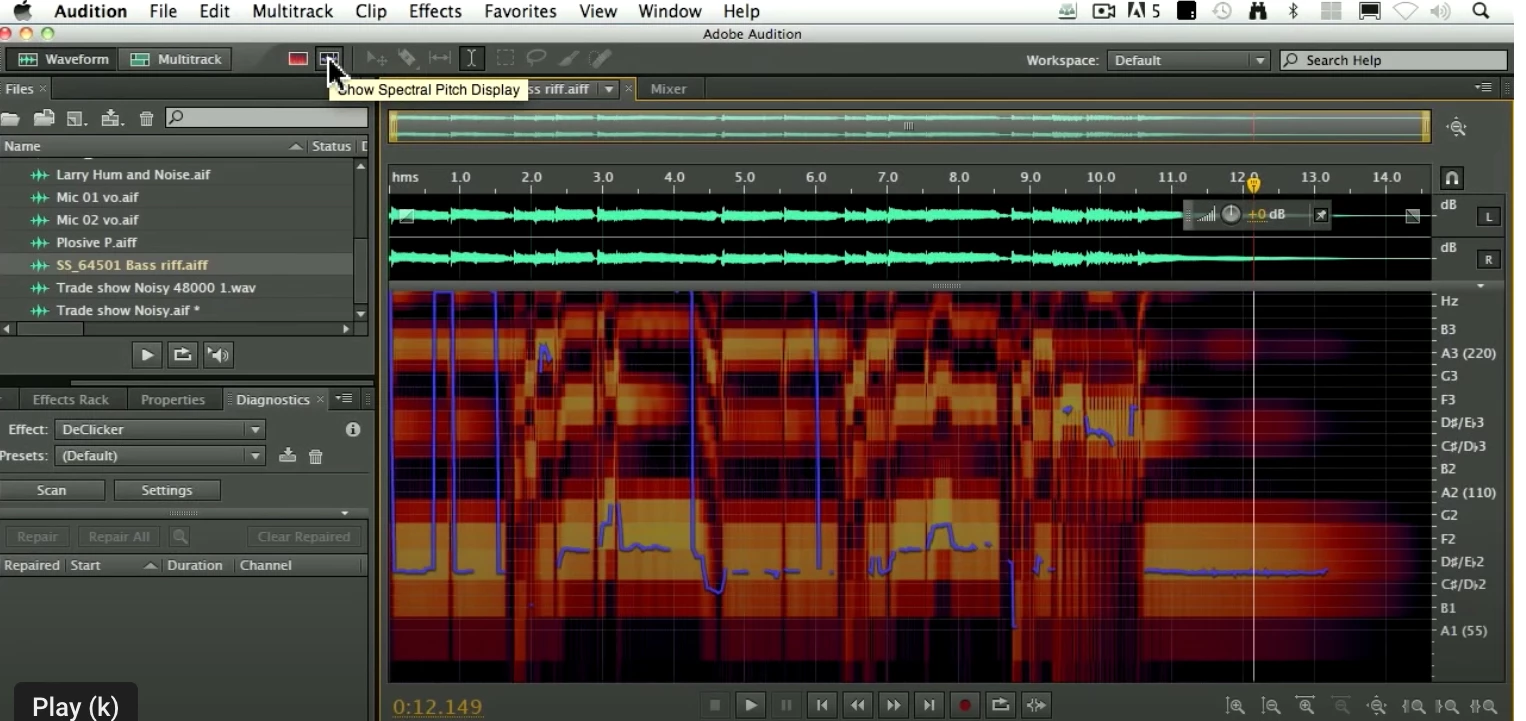Toggle the headphone snapping icon beside timeline
The width and height of the screenshot is (1526, 721).
(x=1451, y=179)
